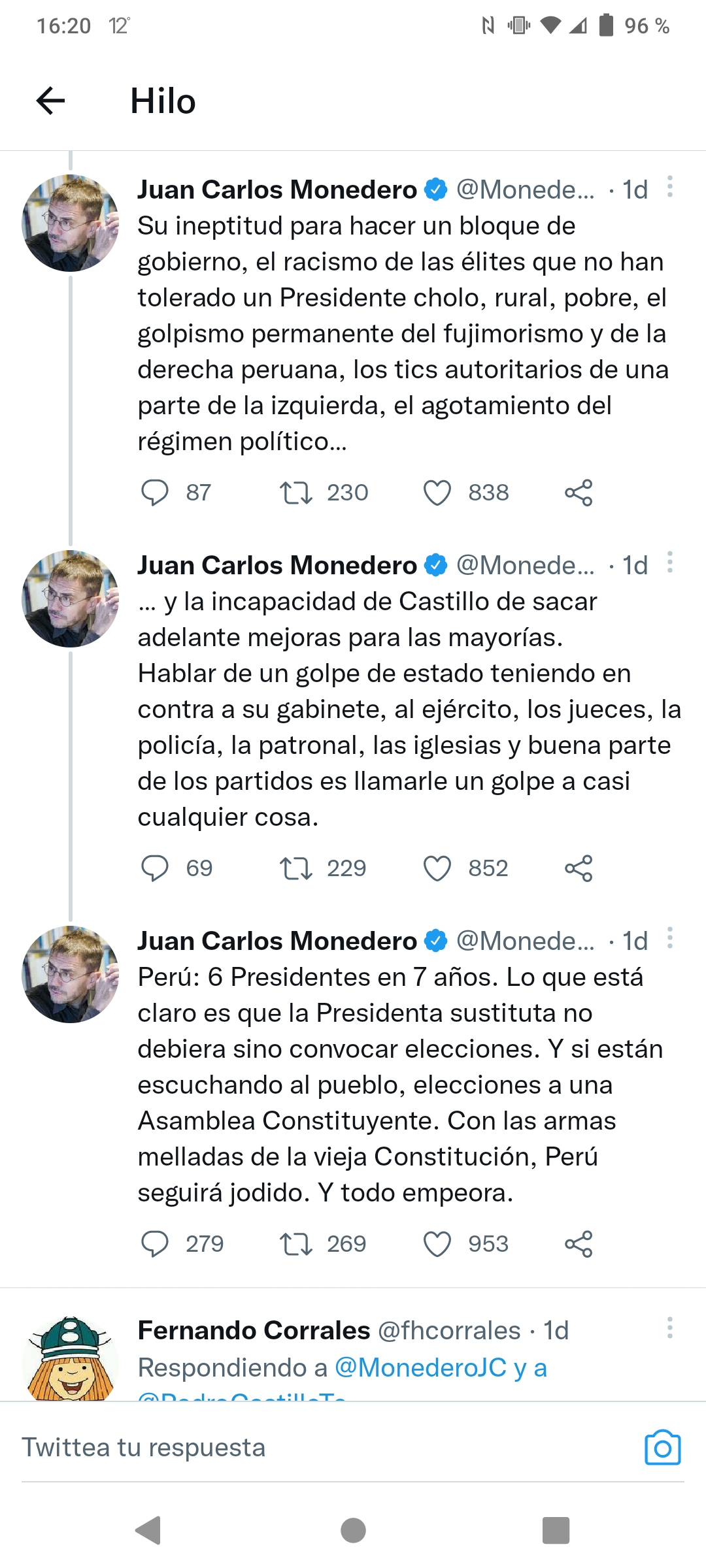Like the tweet with 953 likes
This screenshot has height=1568, width=706.
coord(437,1244)
